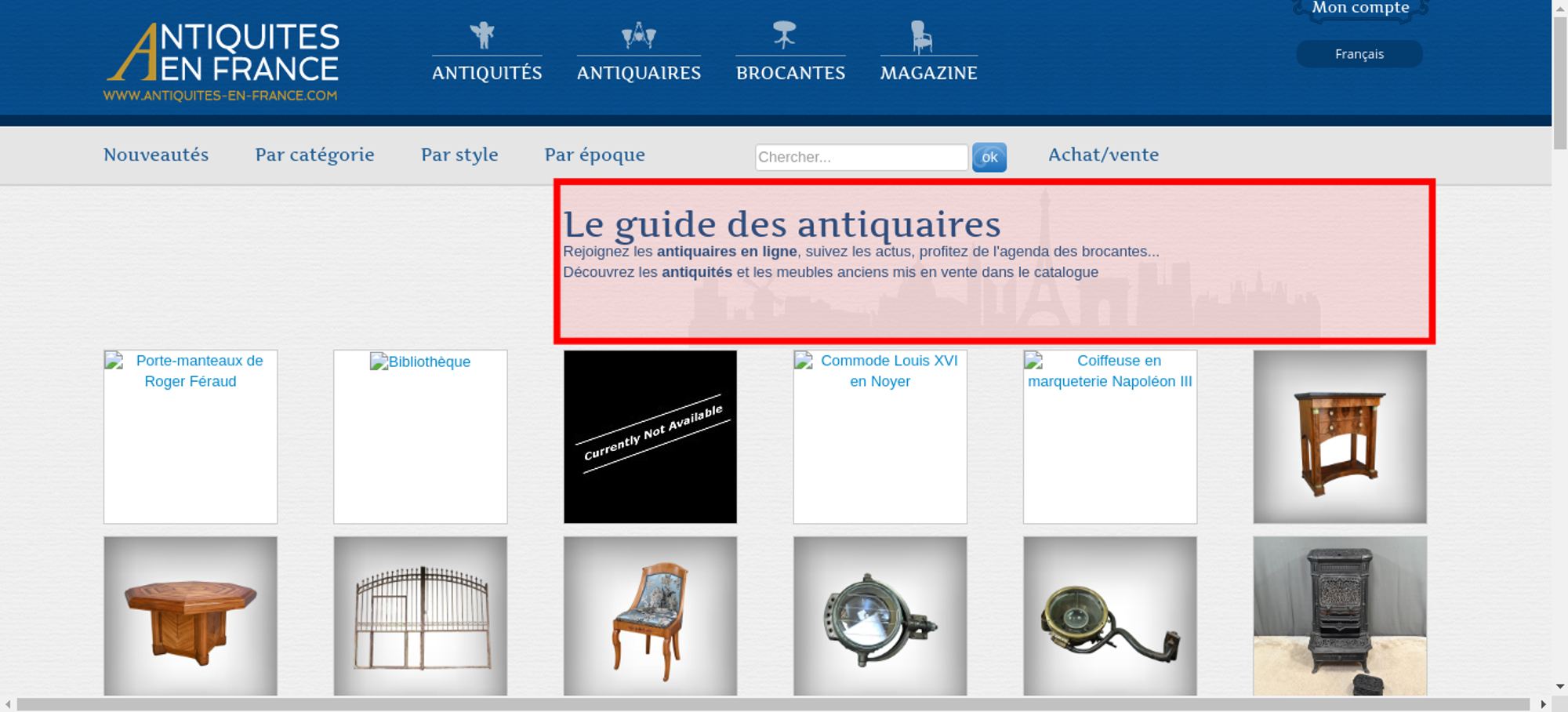The height and width of the screenshot is (712, 1568).
Task: Open the cast iron stove thumbnail
Action: point(1340,616)
